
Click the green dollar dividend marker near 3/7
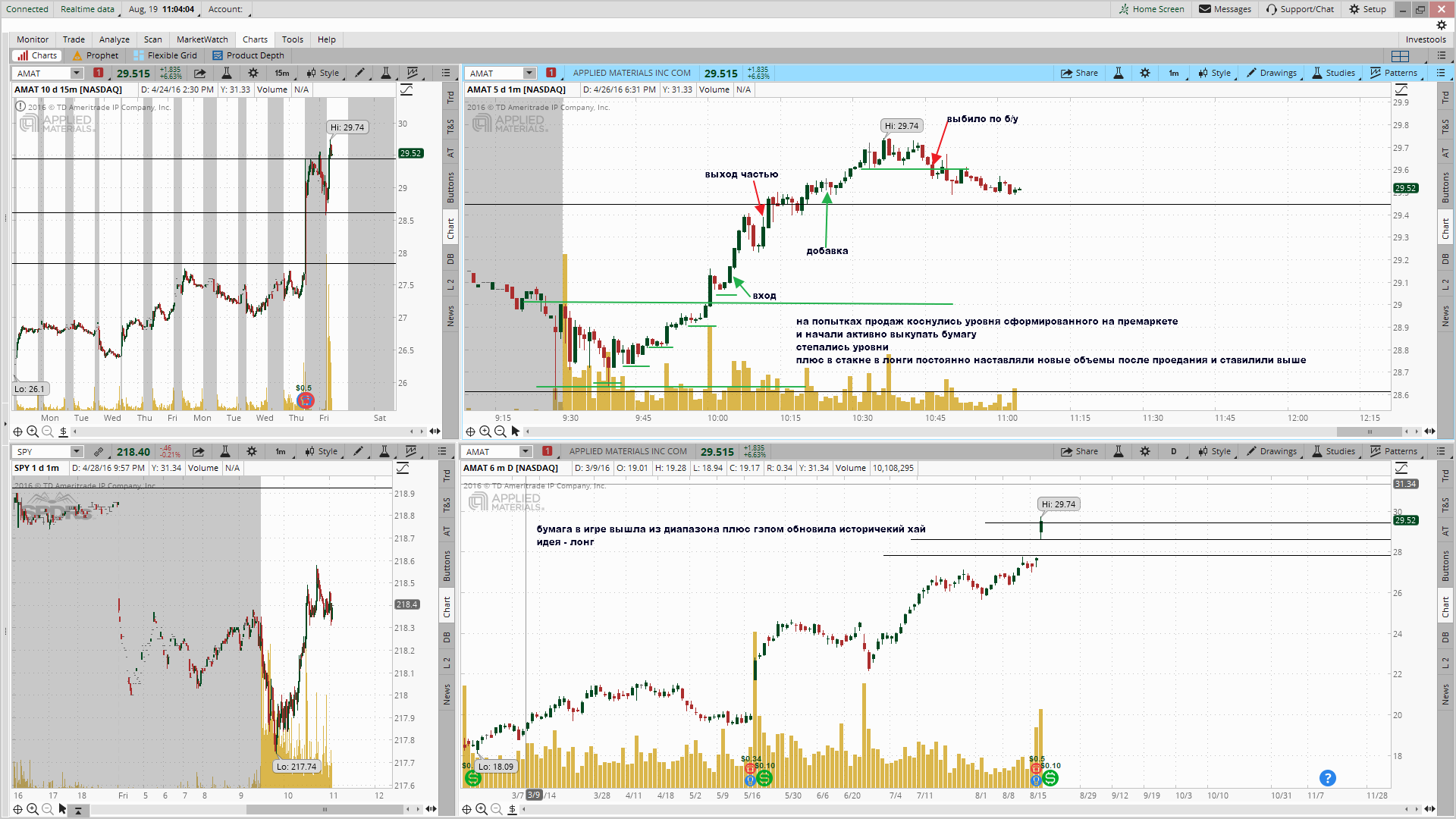click(x=473, y=778)
